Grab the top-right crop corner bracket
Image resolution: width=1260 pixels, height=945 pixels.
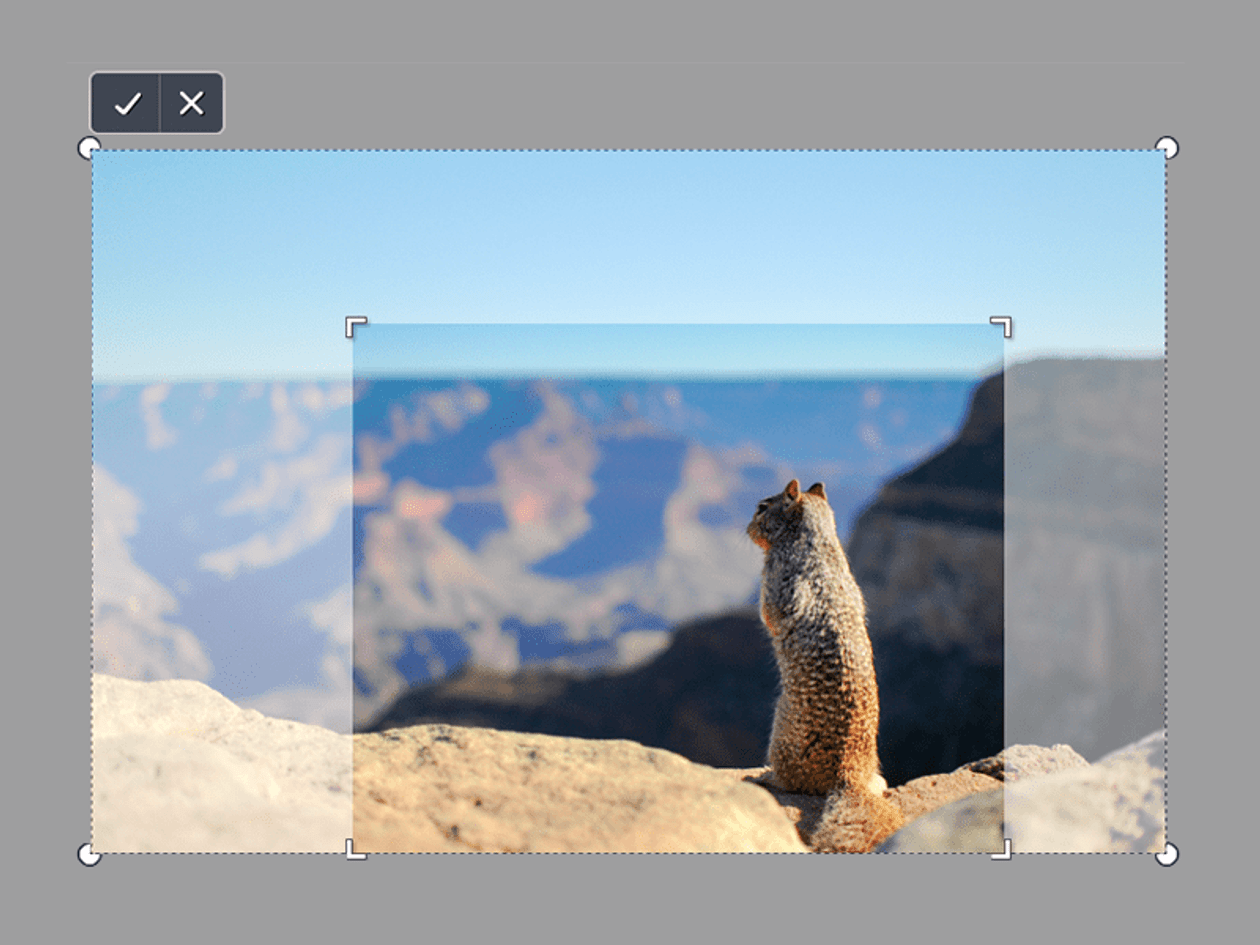[x=1001, y=327]
